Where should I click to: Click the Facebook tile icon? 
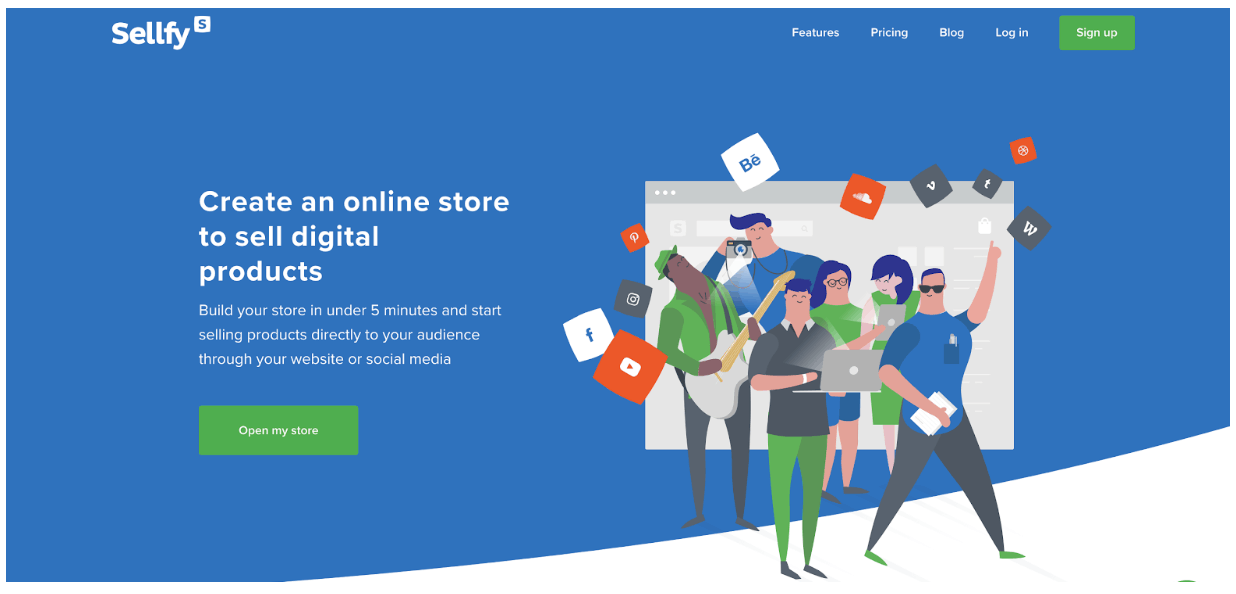coord(589,335)
